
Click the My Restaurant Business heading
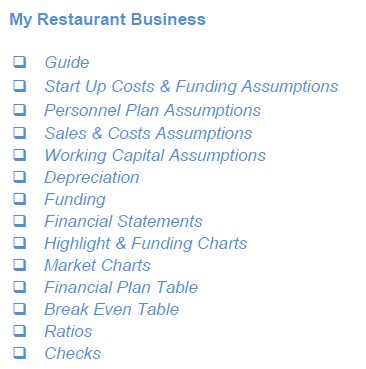108,19
